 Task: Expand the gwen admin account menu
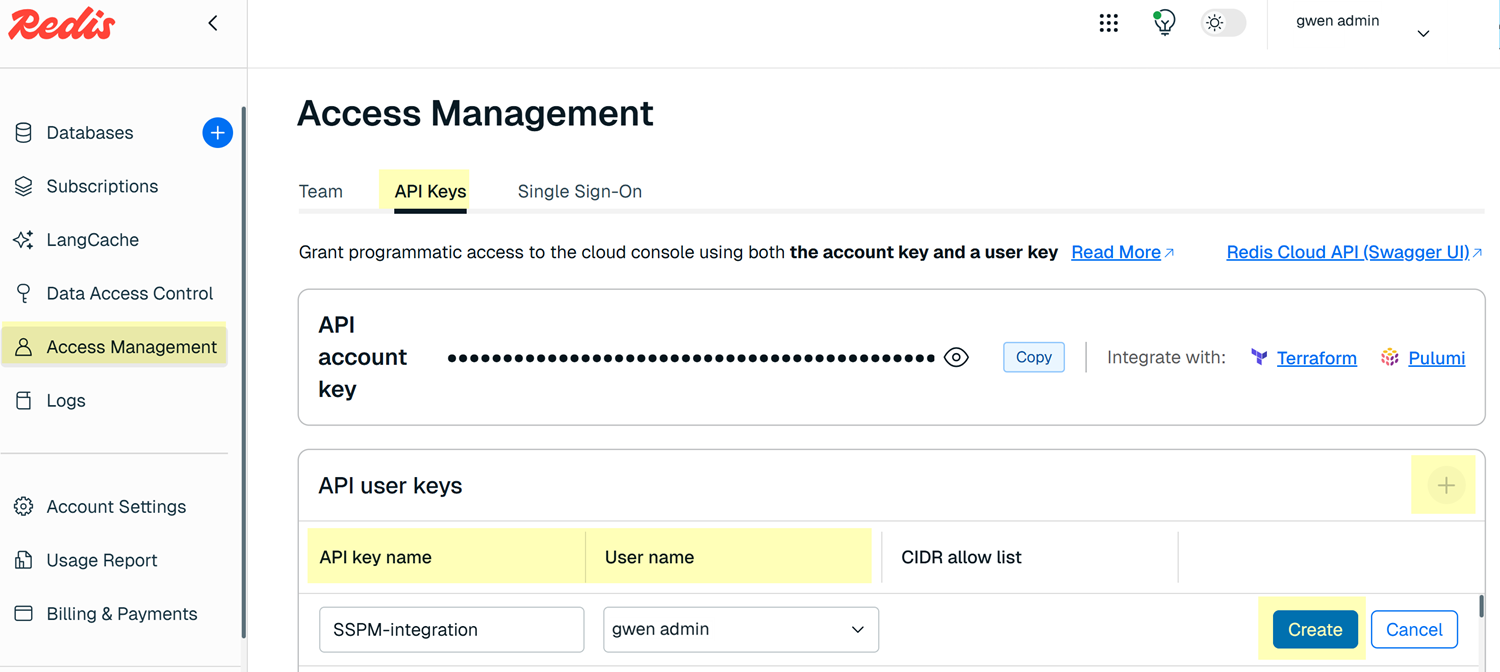click(x=1423, y=34)
